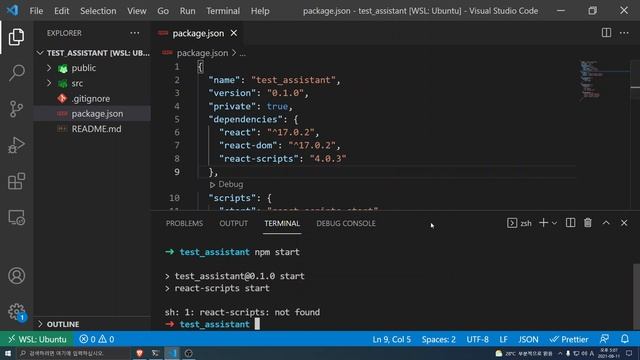Open Brave browser in taskbar

(x=139, y=353)
